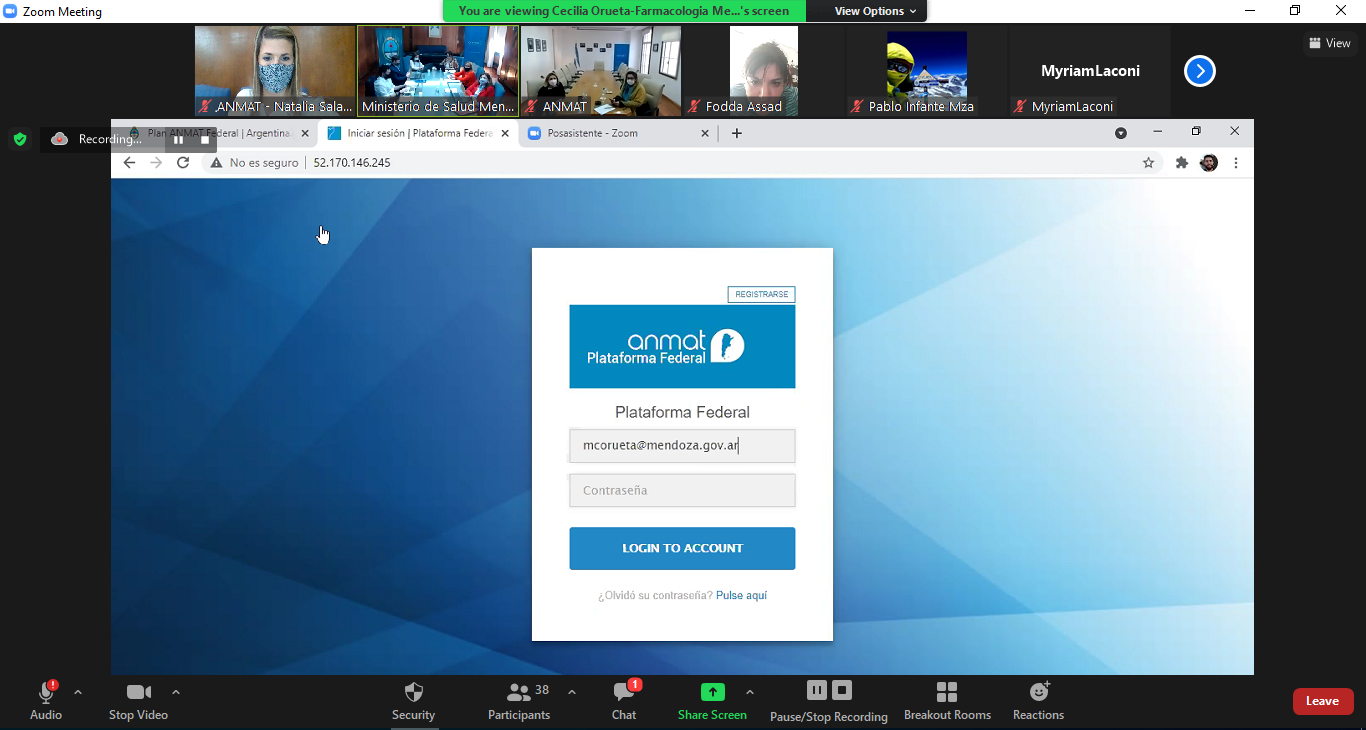Pause recording from the top-left indicator
The width and height of the screenshot is (1366, 730).
coord(179,139)
